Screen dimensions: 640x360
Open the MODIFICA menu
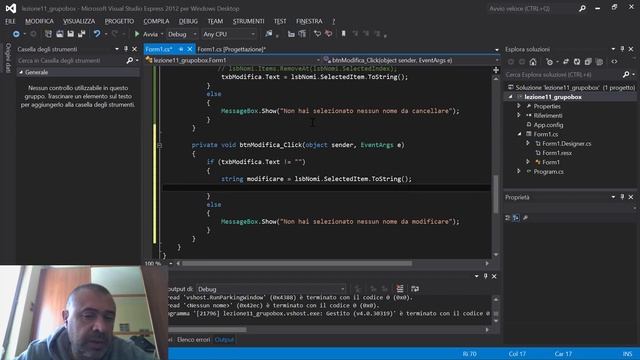[39, 21]
